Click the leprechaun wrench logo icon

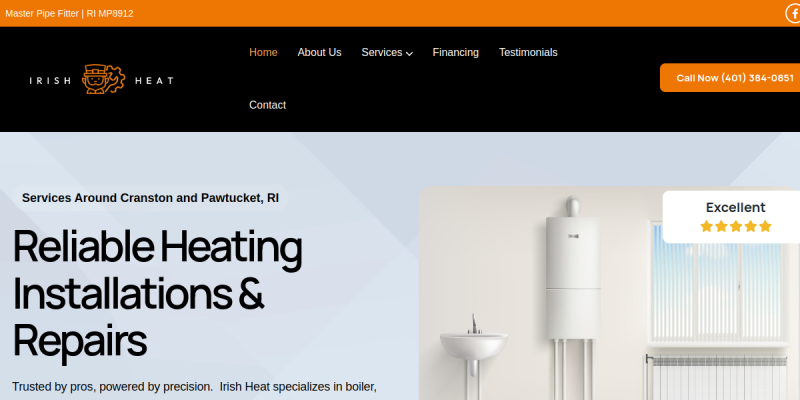click(x=103, y=79)
